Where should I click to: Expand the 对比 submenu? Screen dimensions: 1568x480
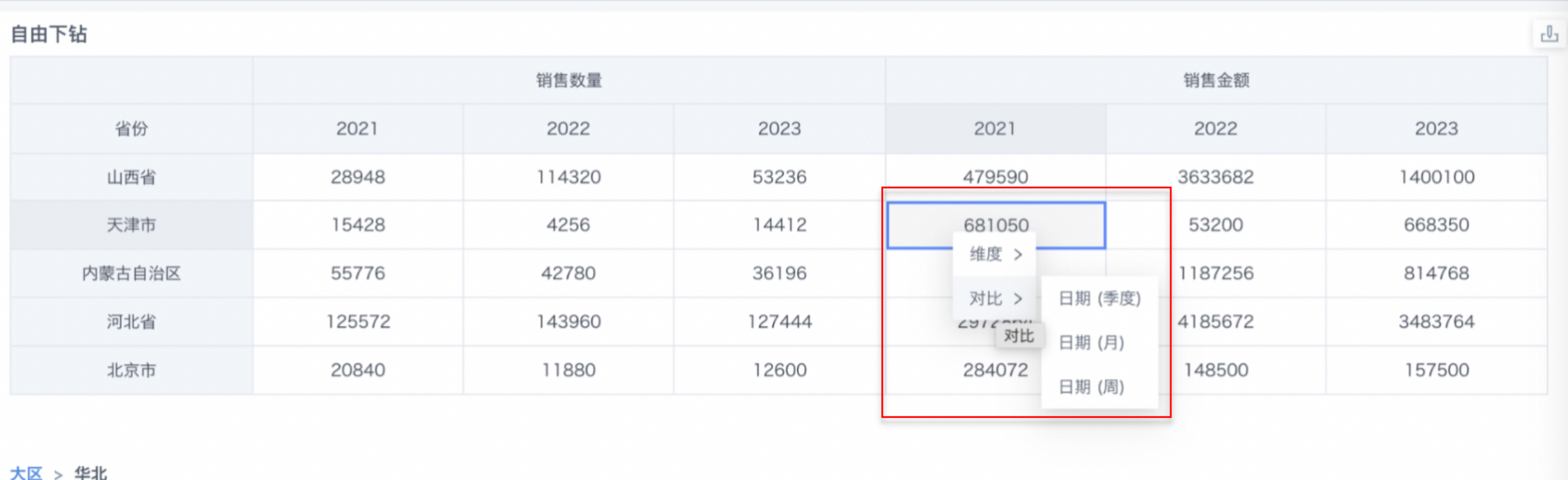coord(995,298)
